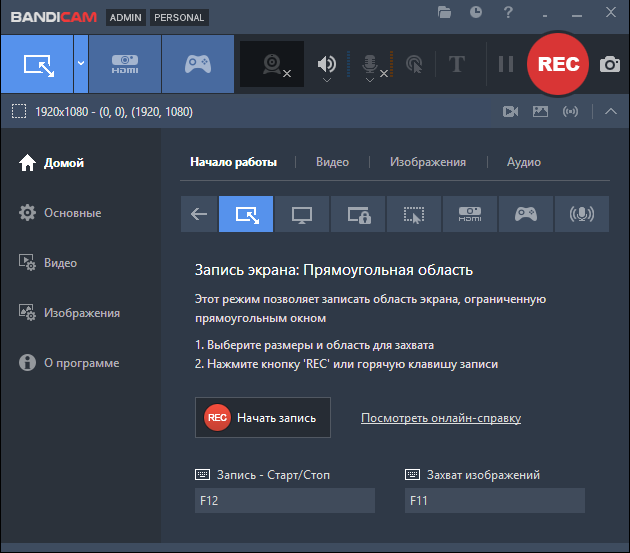Screen dimensions: 630x553
Task: Click the F12 record hotkey field
Action: click(x=285, y=500)
